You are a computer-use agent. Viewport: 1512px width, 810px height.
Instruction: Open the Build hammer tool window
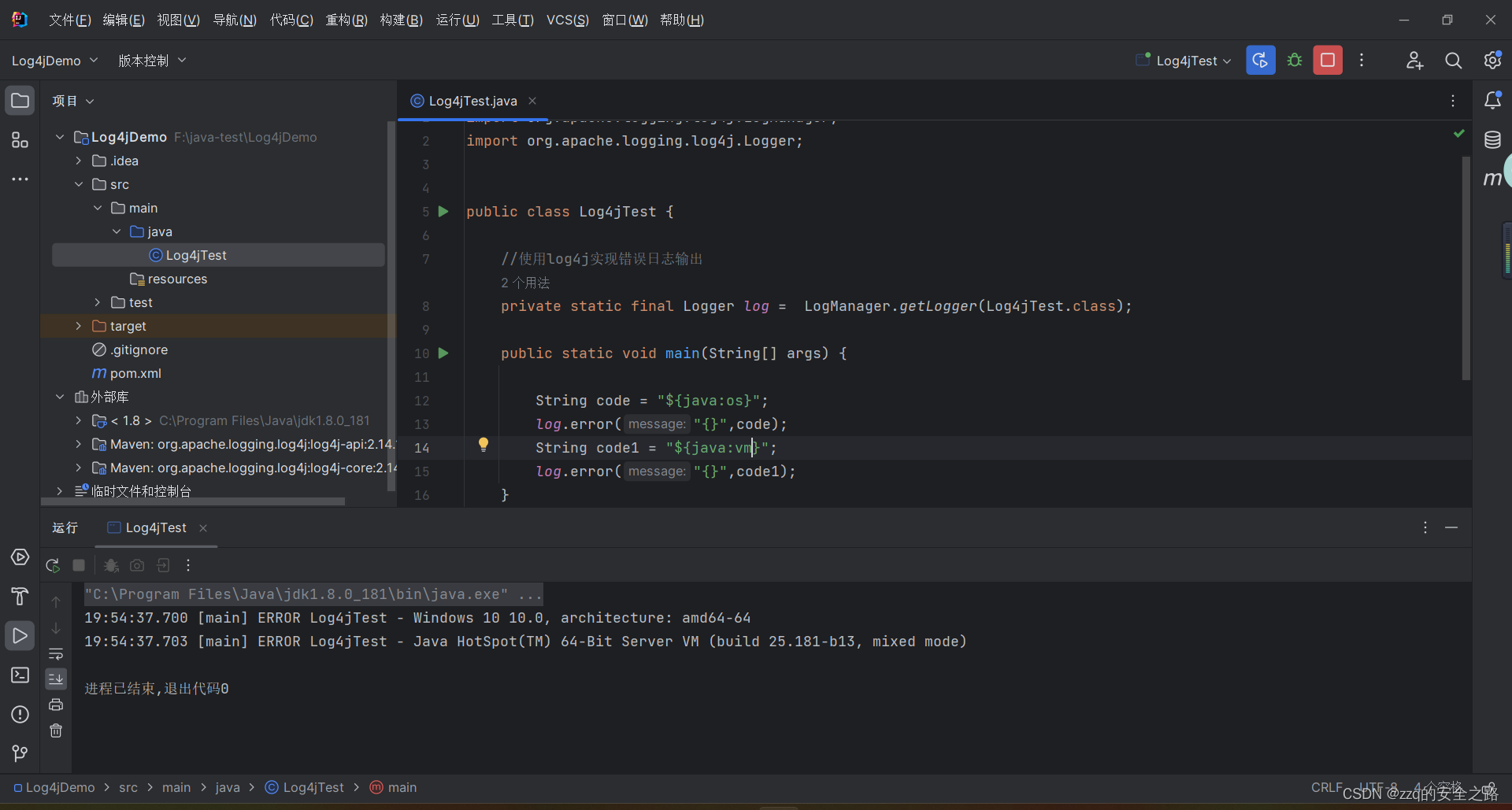[x=20, y=597]
